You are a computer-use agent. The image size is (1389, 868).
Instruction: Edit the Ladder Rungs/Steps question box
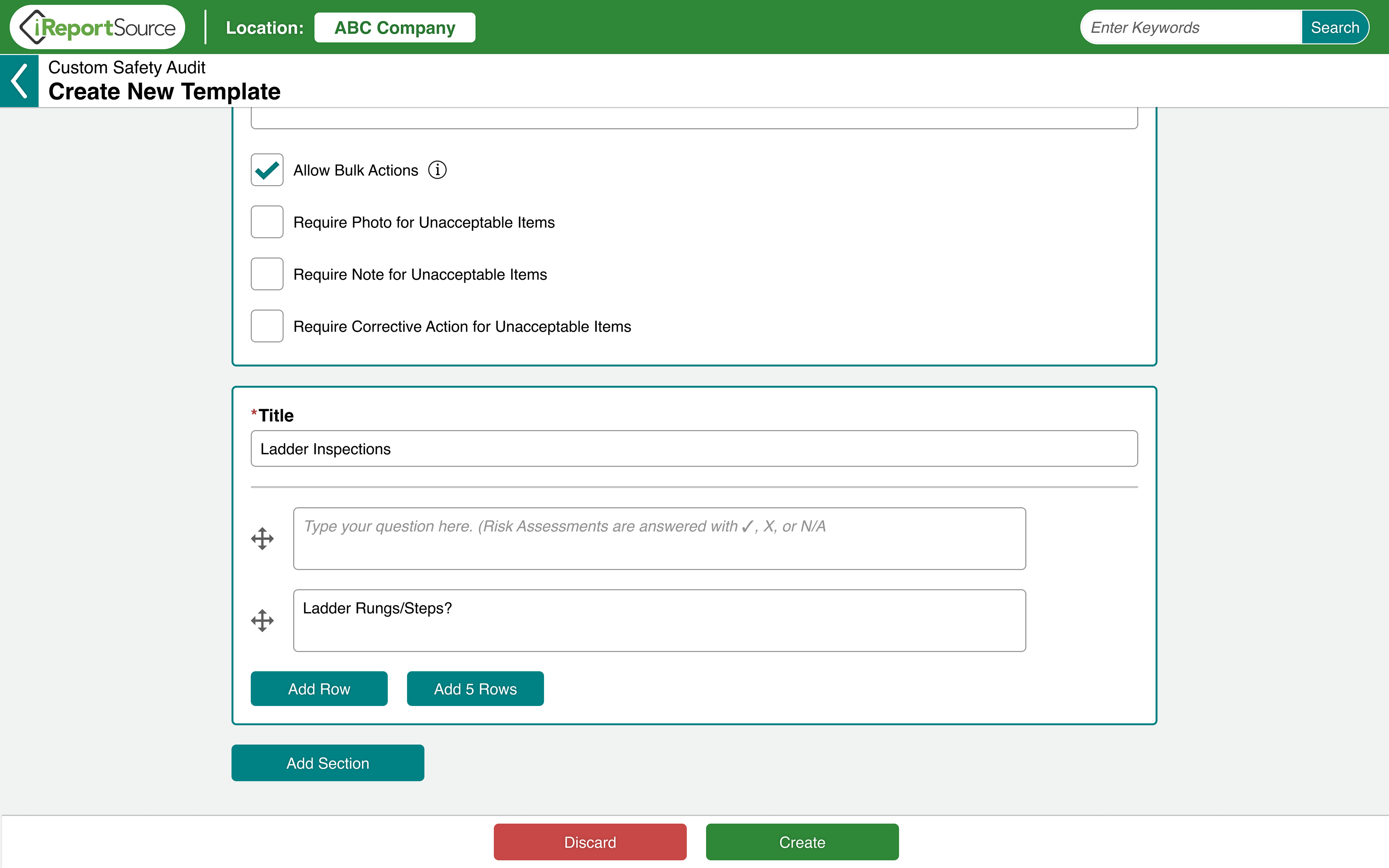click(x=659, y=621)
